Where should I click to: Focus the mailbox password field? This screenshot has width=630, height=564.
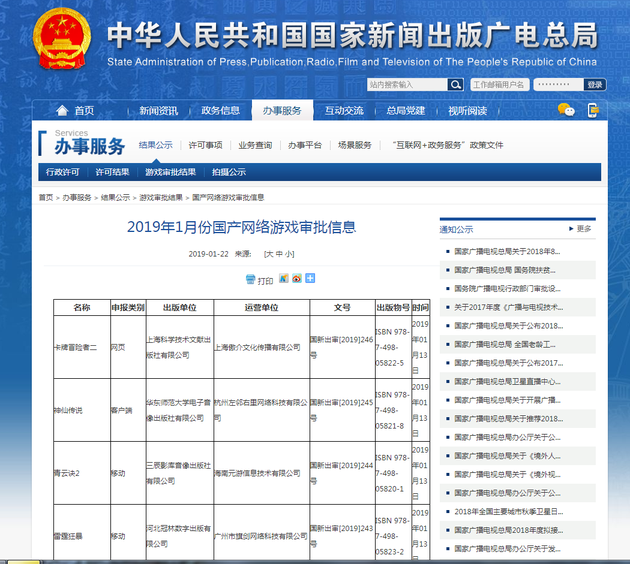point(558,85)
